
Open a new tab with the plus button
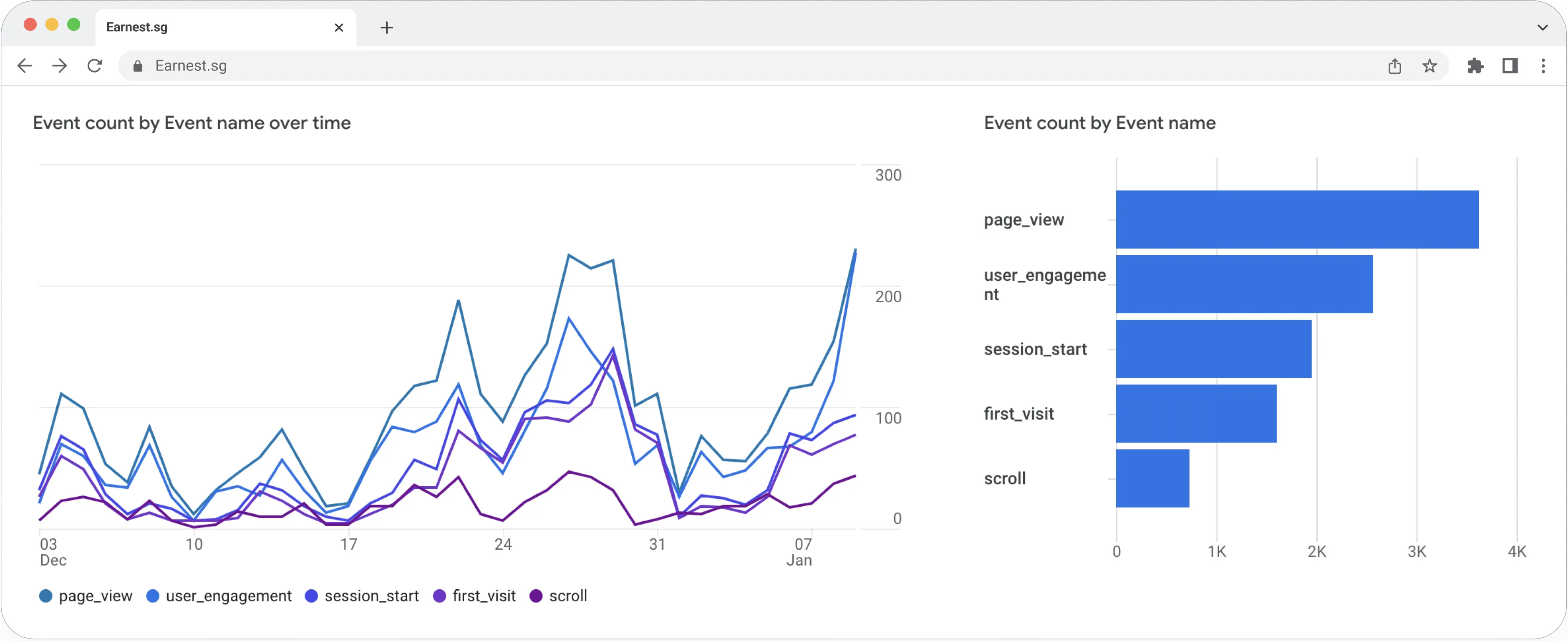tap(386, 28)
